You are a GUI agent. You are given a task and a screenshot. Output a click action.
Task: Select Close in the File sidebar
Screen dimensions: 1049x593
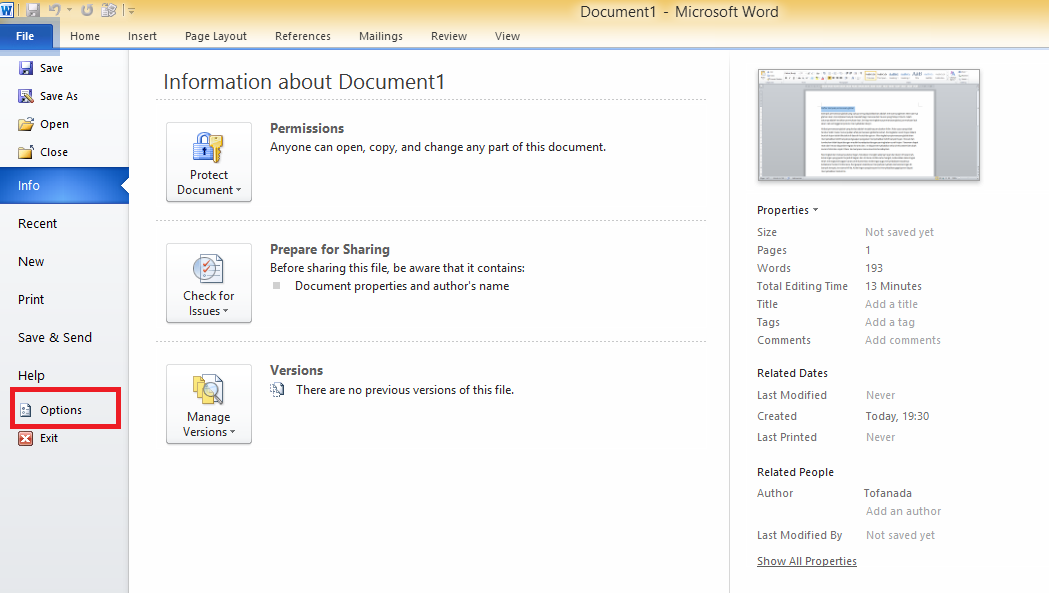click(43, 153)
